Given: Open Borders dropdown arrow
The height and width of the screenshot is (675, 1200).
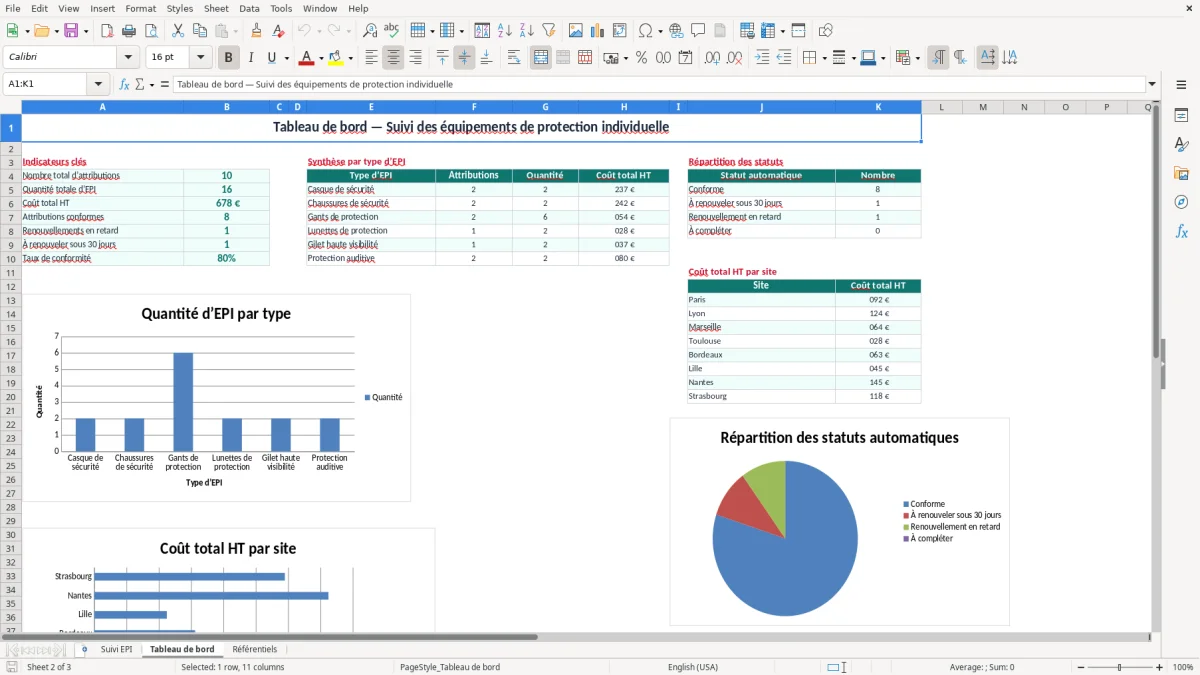Looking at the screenshot, I should click(824, 58).
